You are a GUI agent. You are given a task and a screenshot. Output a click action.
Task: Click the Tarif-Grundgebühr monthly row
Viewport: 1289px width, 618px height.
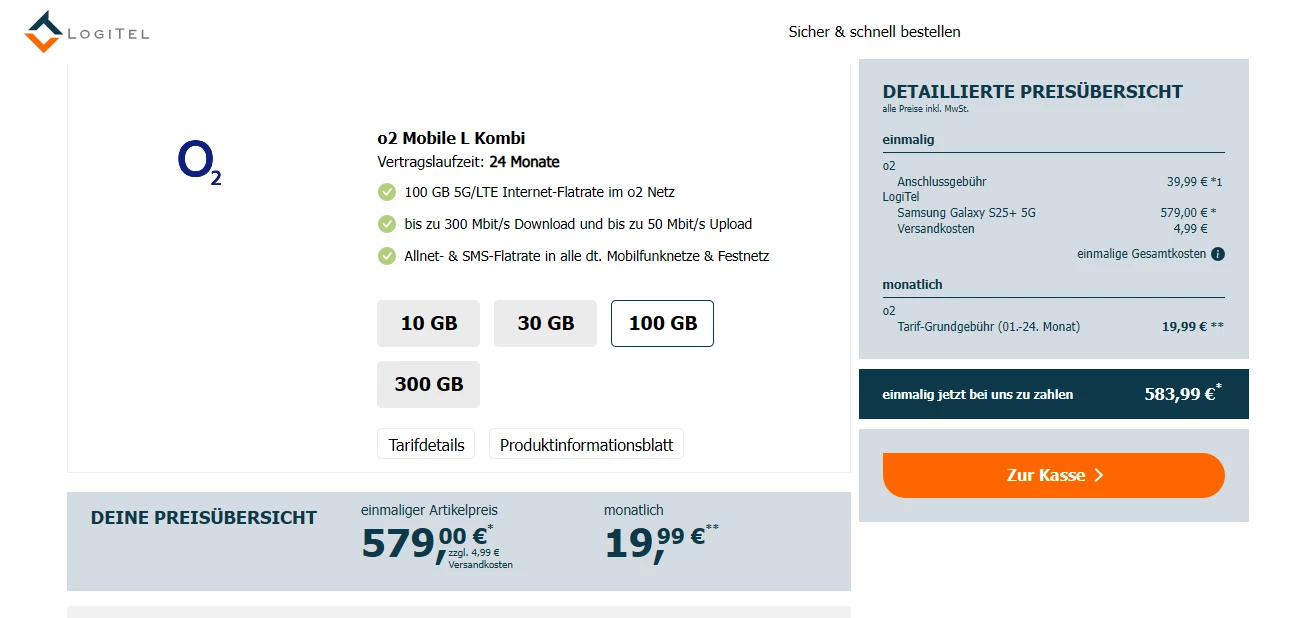click(x=988, y=327)
